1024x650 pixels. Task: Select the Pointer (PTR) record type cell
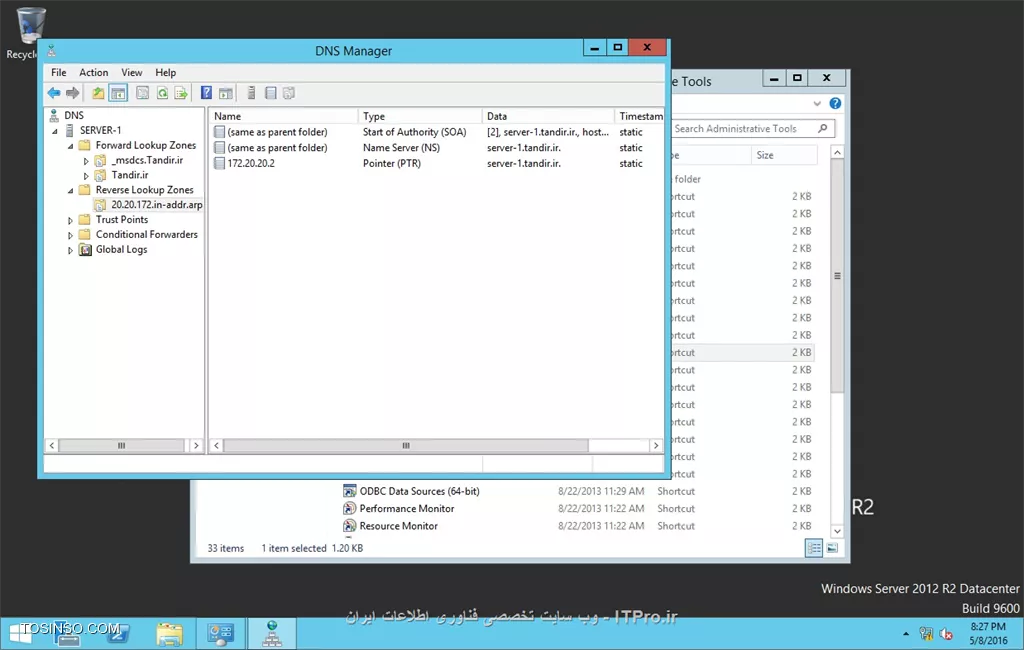click(391, 163)
